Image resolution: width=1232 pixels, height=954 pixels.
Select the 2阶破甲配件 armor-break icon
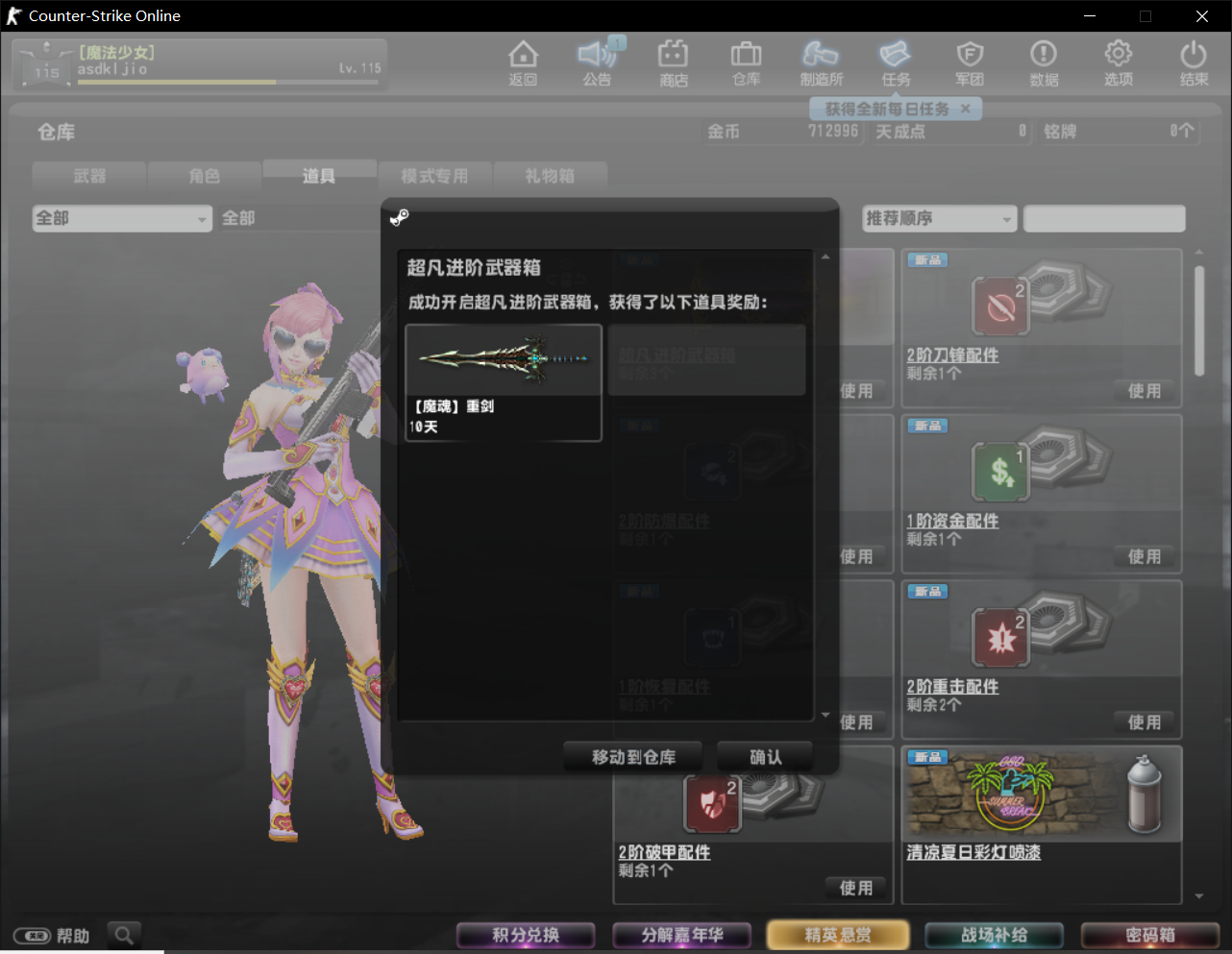(x=711, y=804)
